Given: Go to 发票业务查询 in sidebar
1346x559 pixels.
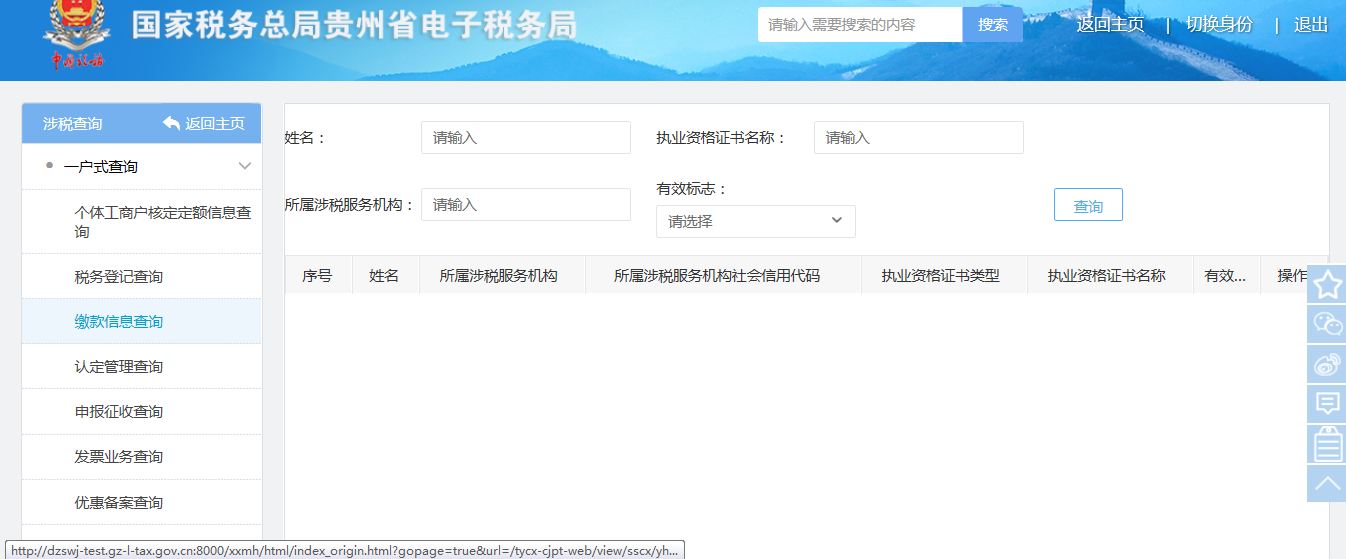Looking at the screenshot, I should 119,457.
